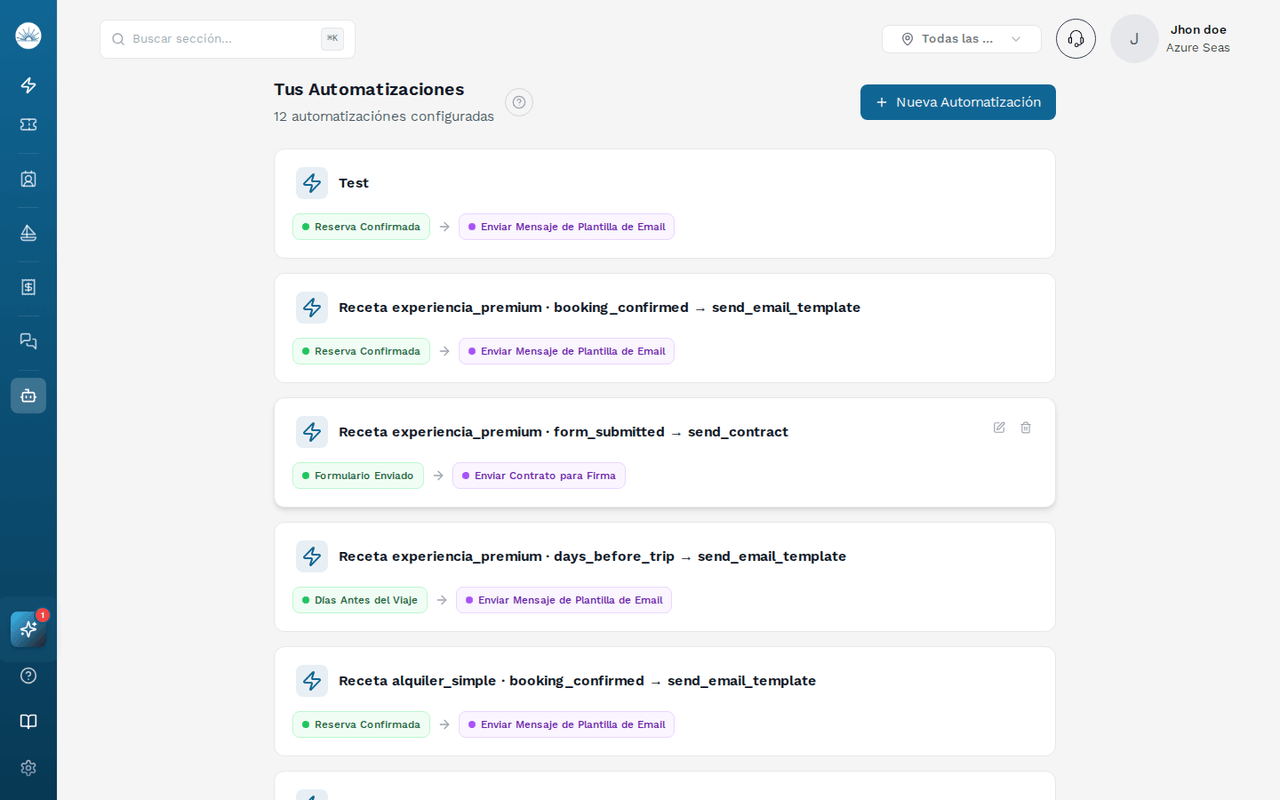
Task: Click Enviar Mensaje de Plantilla tag in Test card
Action: (x=566, y=227)
